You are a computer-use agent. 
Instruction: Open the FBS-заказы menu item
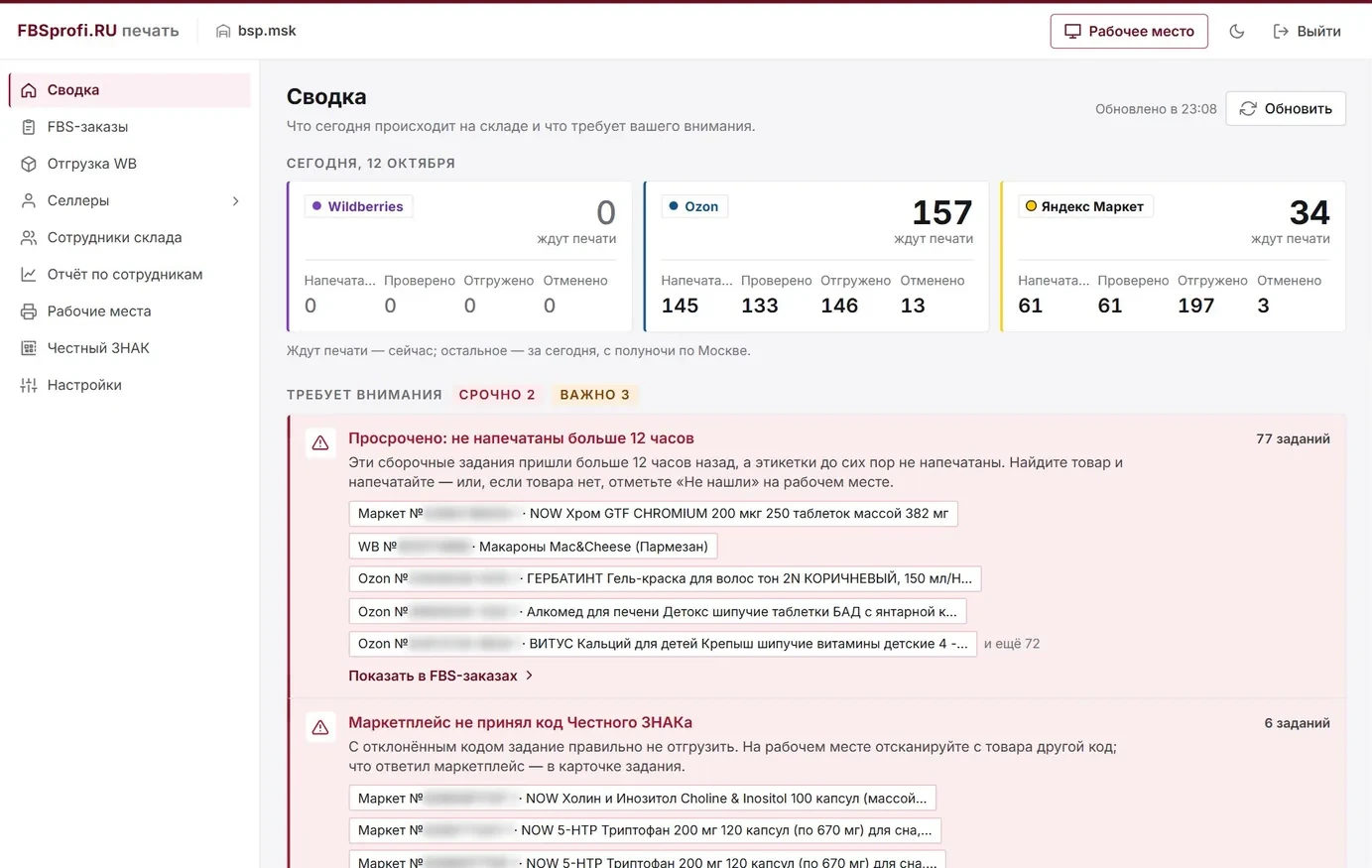130,127
